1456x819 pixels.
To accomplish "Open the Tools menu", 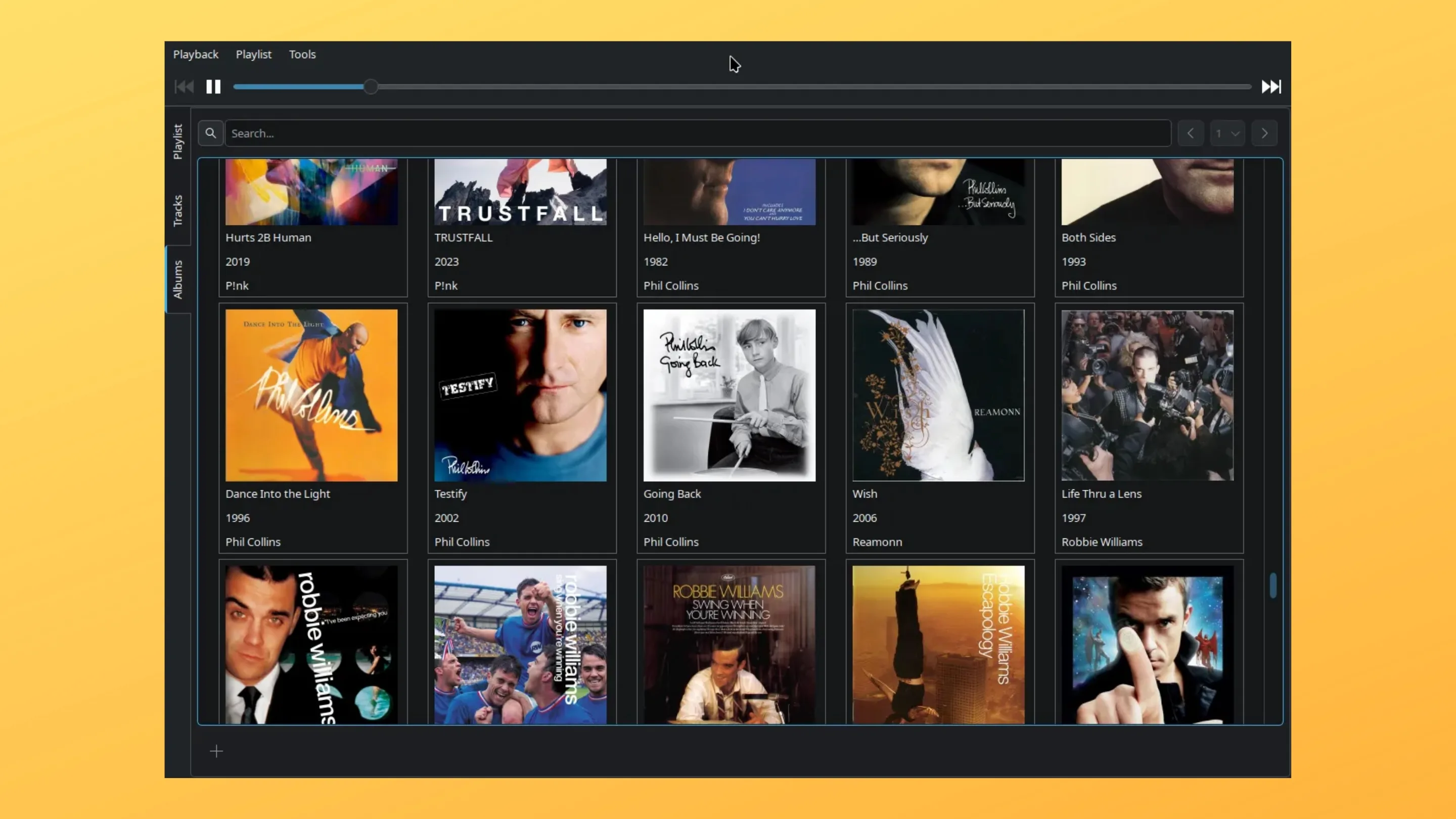I will [x=302, y=54].
